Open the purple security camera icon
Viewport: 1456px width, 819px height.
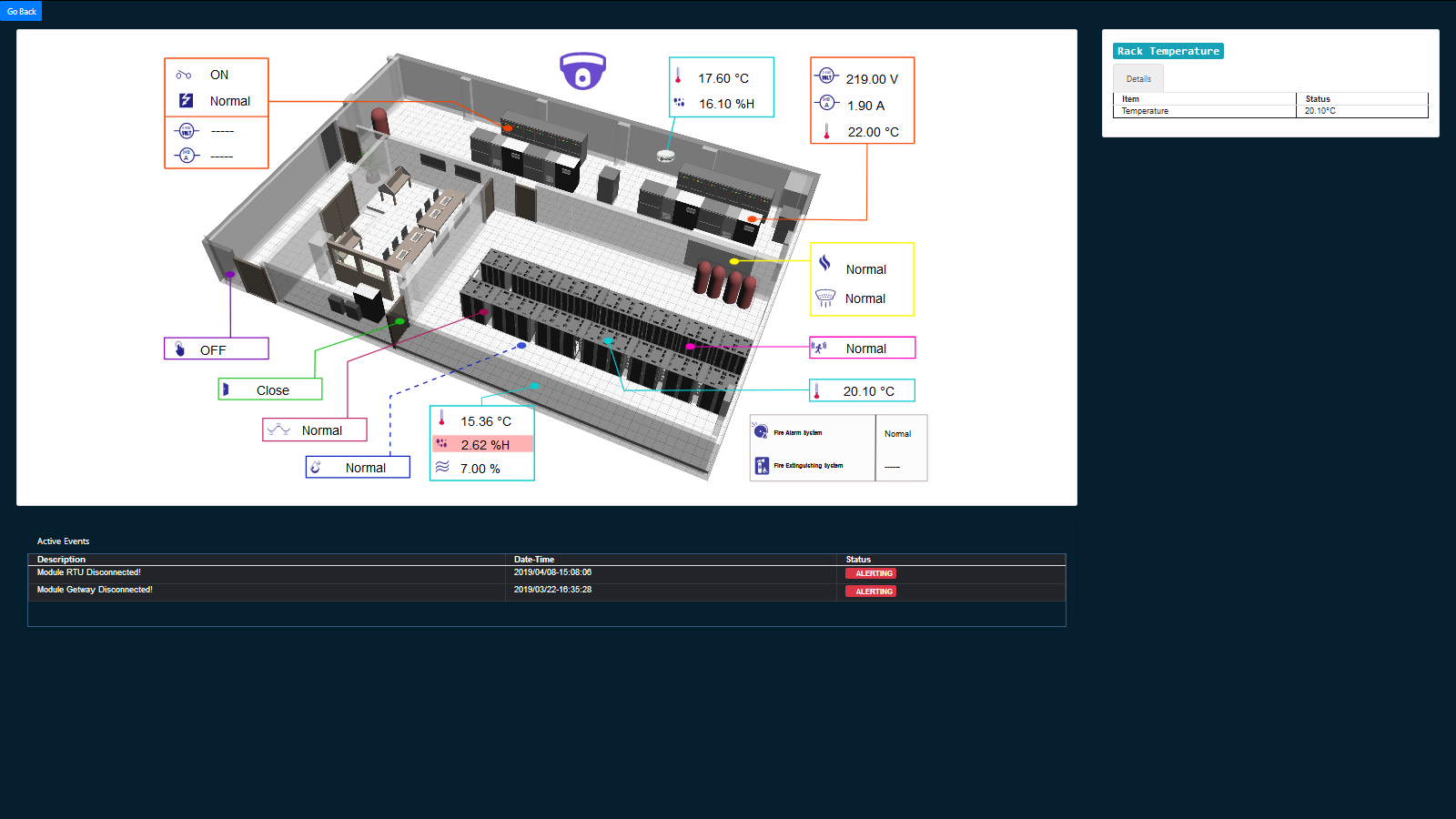(582, 71)
